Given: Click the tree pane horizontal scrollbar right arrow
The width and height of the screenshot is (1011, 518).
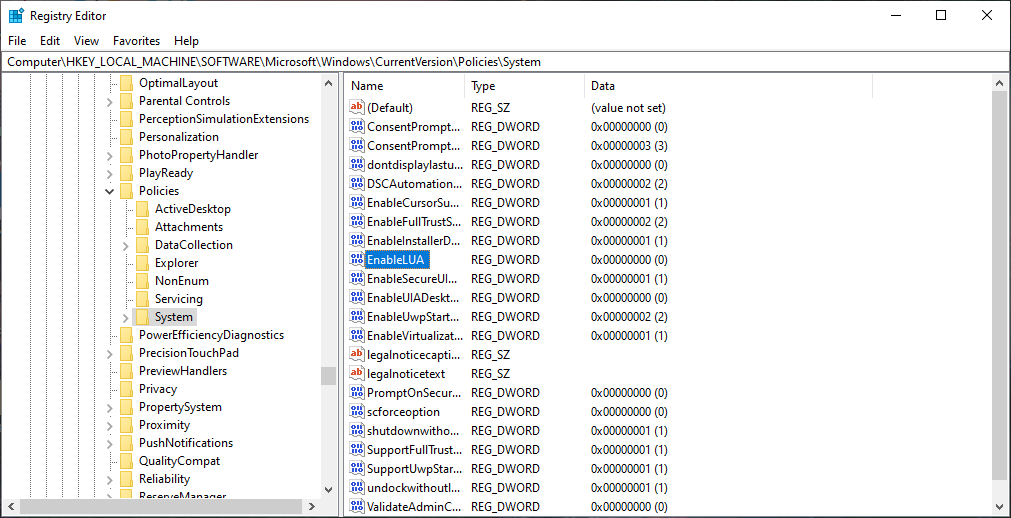Looking at the screenshot, I should click(x=312, y=506).
